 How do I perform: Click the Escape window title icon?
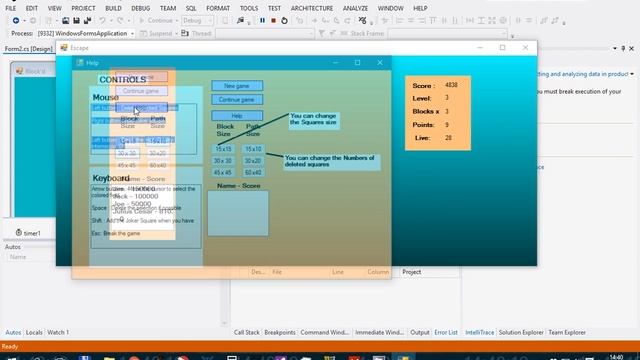64,48
